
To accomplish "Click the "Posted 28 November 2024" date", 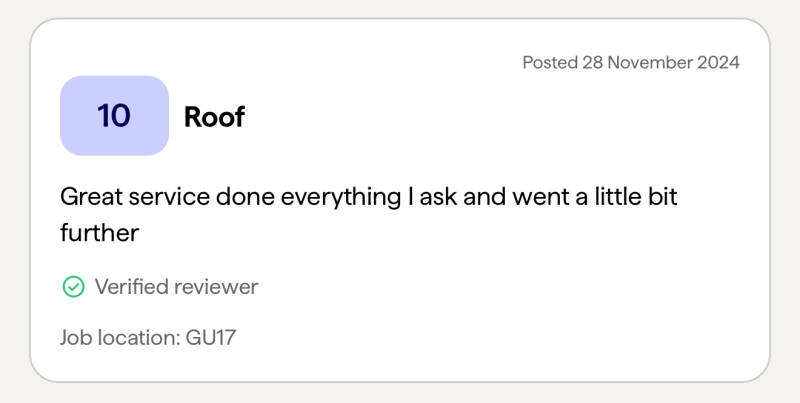I will pyautogui.click(x=631, y=62).
